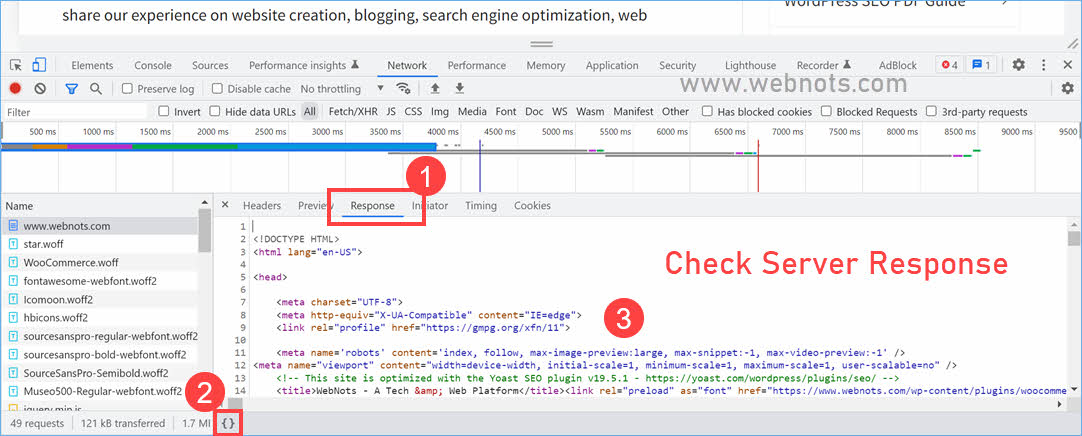Select www.webnots.com request in list
Viewport: 1082px width, 436px height.
pyautogui.click(x=67, y=226)
